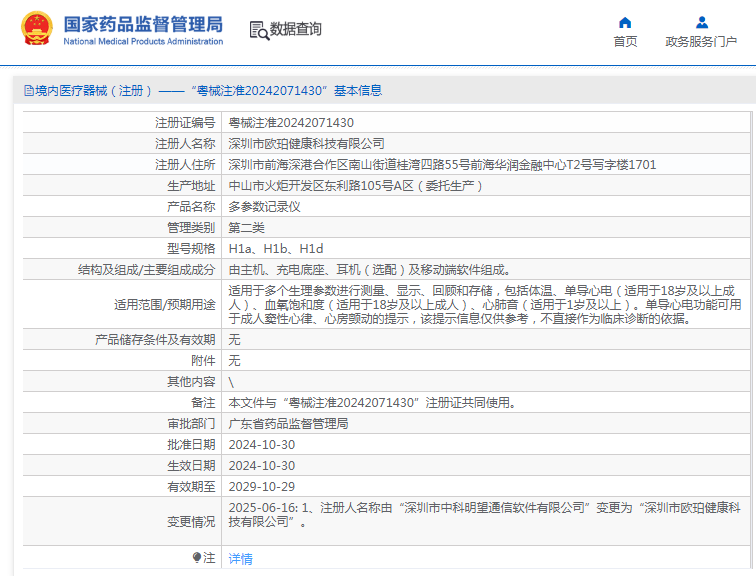This screenshot has height=576, width=756.
Task: Select registration number value 粤械注准20242071430
Action: [291, 123]
